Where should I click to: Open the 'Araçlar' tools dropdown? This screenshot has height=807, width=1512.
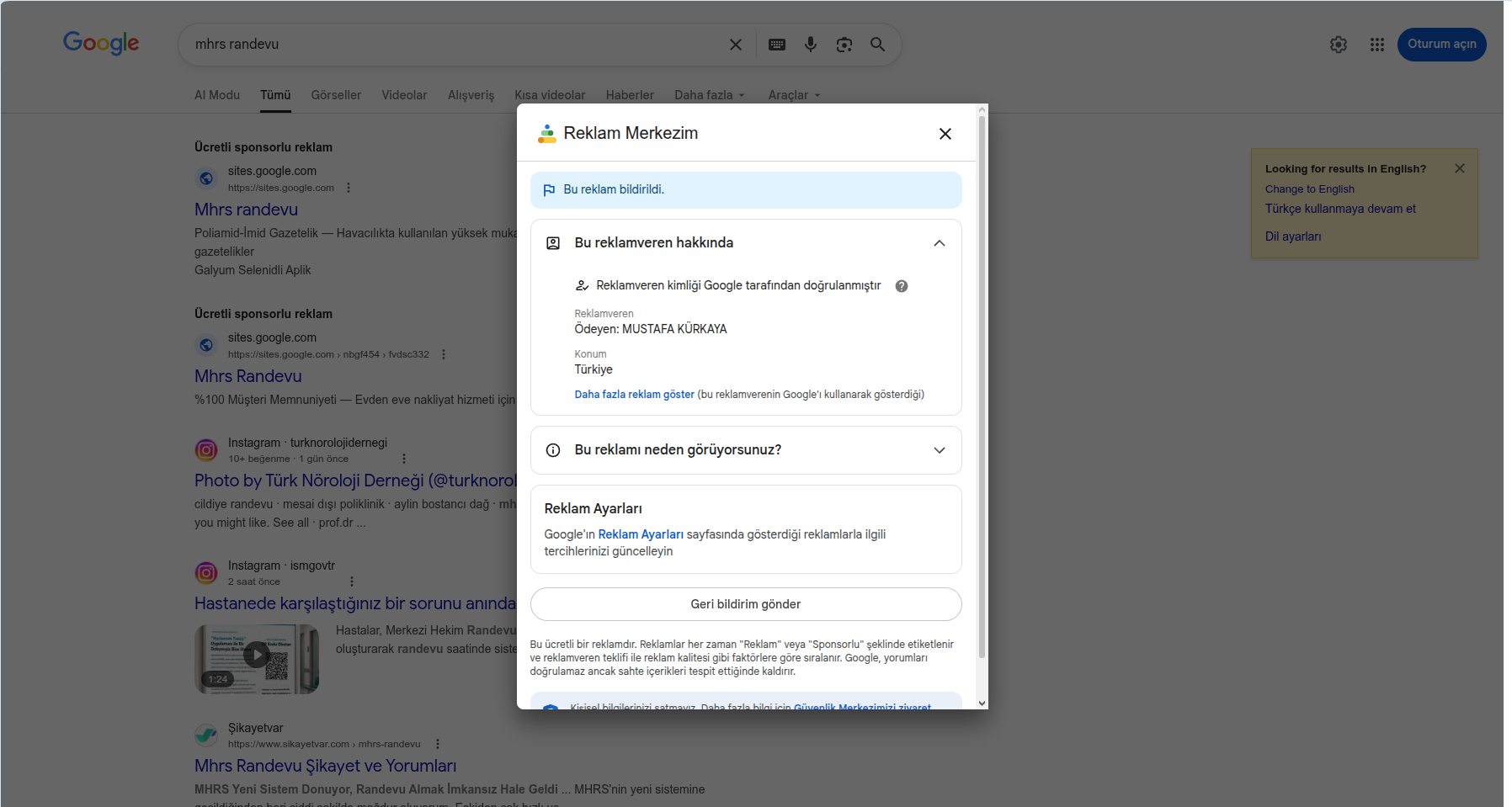(794, 95)
